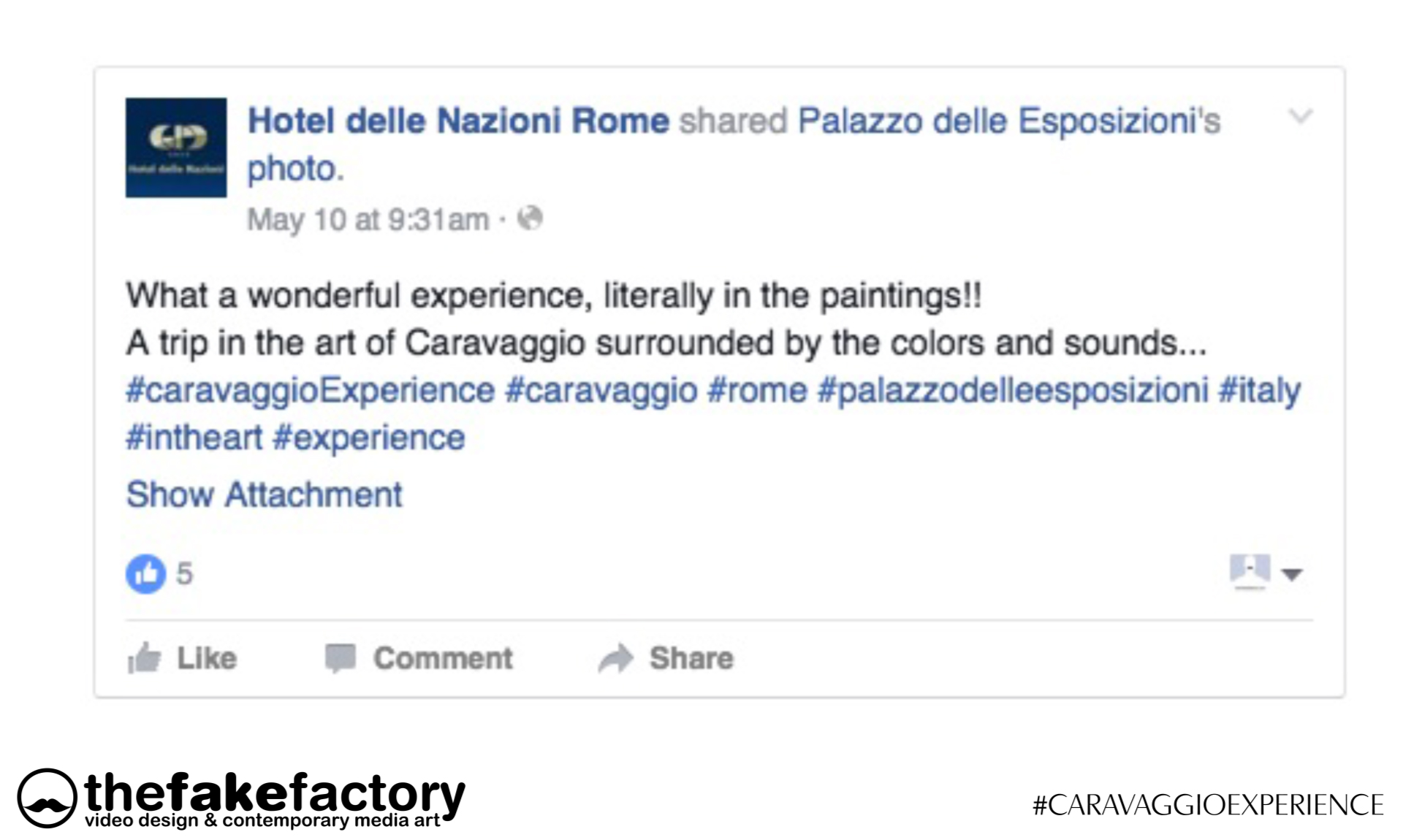Click the May 10 at 9:31am timestamp

pyautogui.click(x=368, y=220)
